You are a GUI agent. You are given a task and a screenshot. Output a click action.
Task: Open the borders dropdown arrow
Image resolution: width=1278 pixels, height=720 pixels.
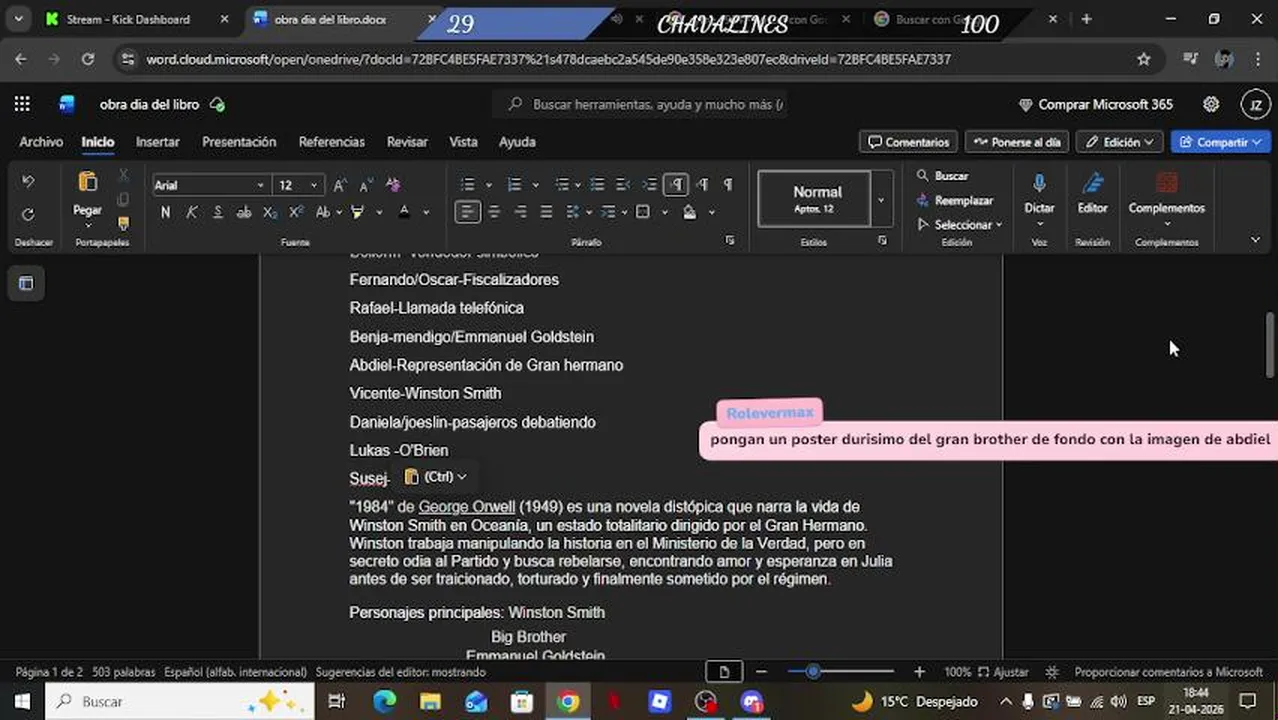[x=665, y=212]
